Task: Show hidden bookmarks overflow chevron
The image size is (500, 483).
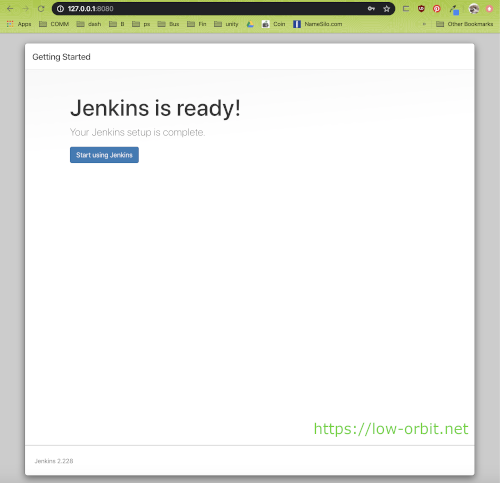Action: point(424,24)
